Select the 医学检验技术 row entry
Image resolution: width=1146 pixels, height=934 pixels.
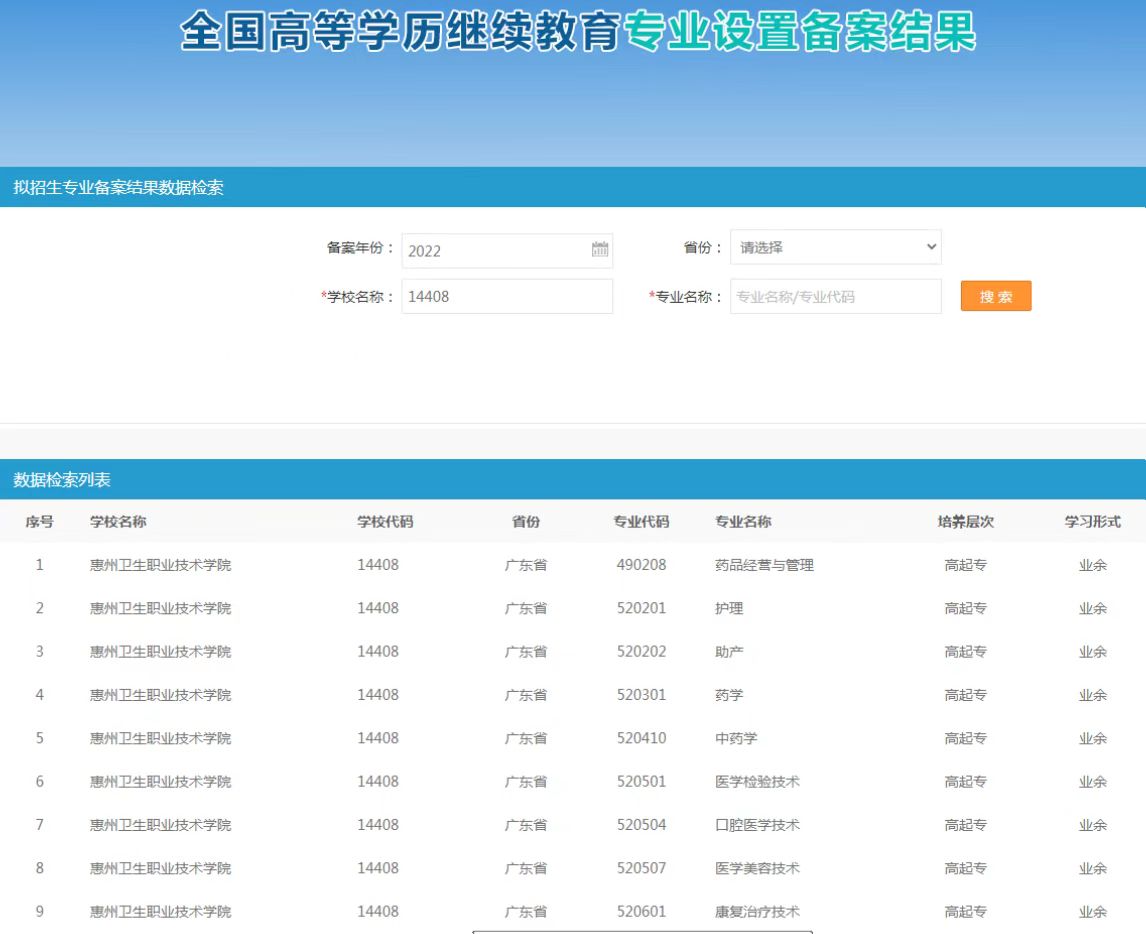click(x=757, y=781)
